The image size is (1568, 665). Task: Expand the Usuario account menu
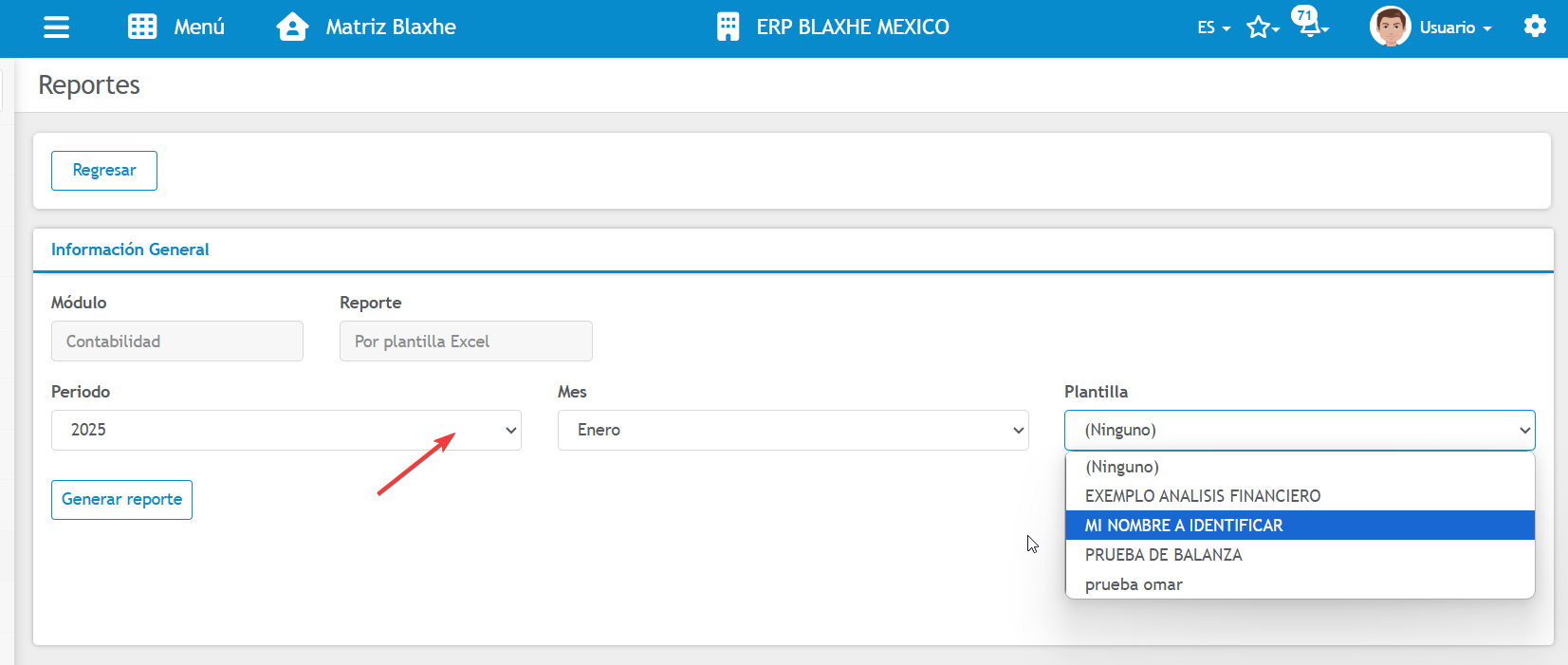click(1455, 28)
